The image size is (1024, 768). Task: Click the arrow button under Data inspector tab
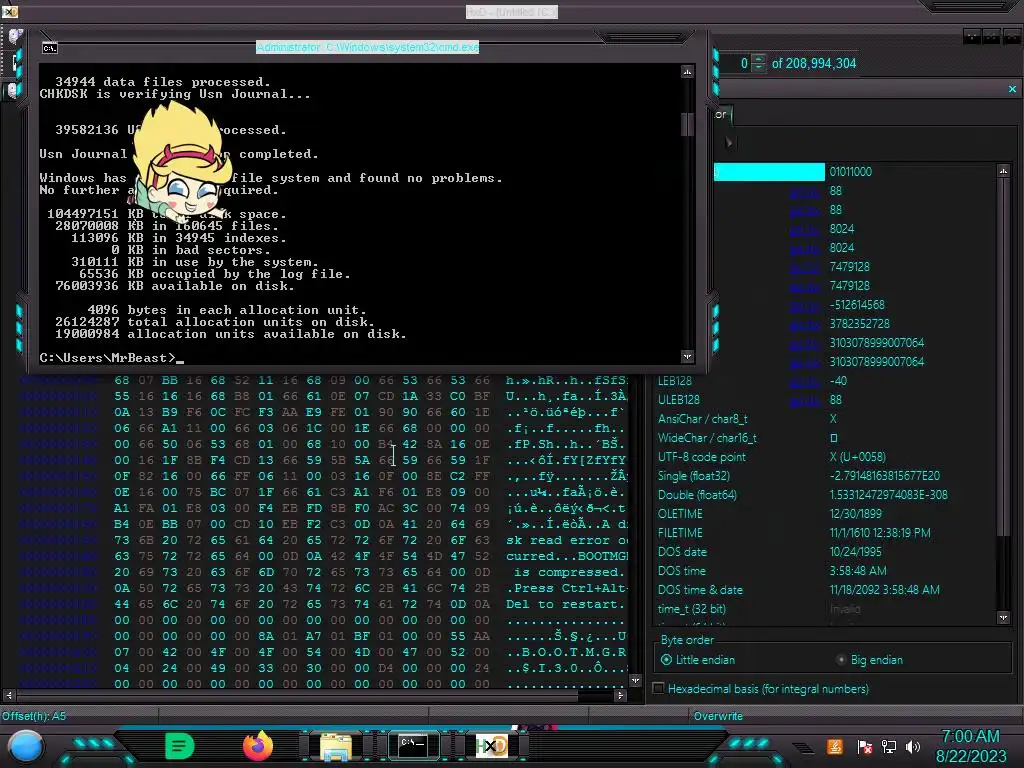729,142
